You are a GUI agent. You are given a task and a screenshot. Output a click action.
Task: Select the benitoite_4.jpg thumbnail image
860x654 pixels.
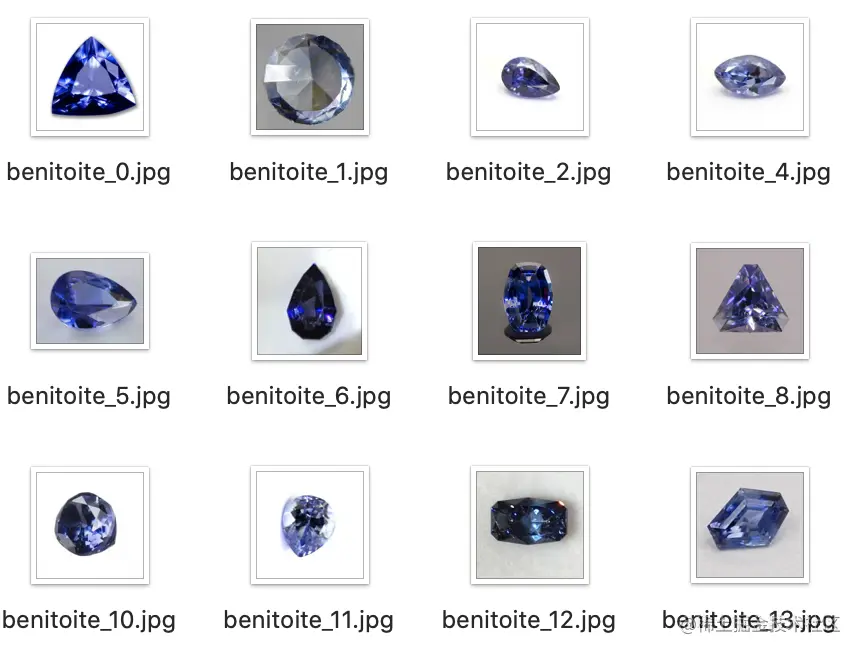[x=750, y=77]
